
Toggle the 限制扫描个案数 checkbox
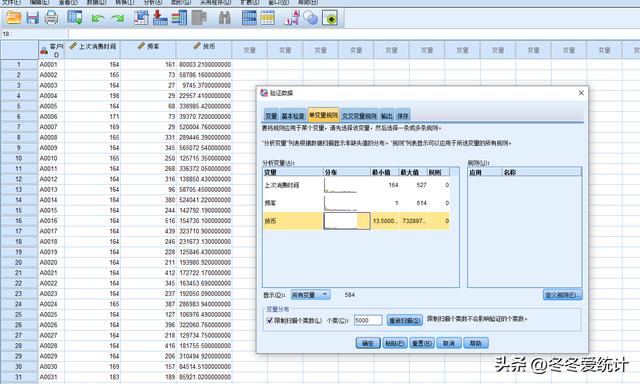pos(269,320)
